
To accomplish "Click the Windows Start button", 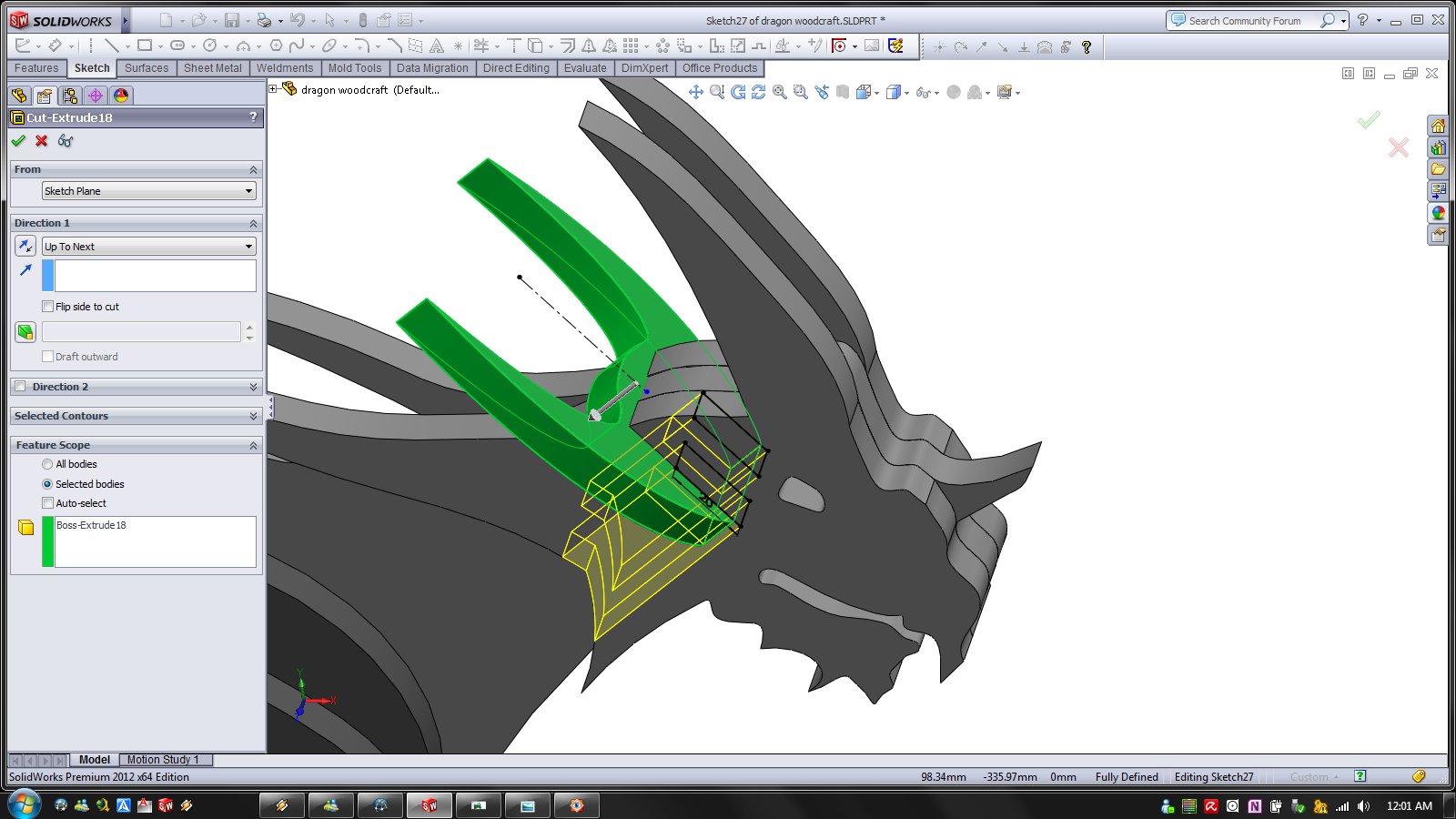I will 24,804.
